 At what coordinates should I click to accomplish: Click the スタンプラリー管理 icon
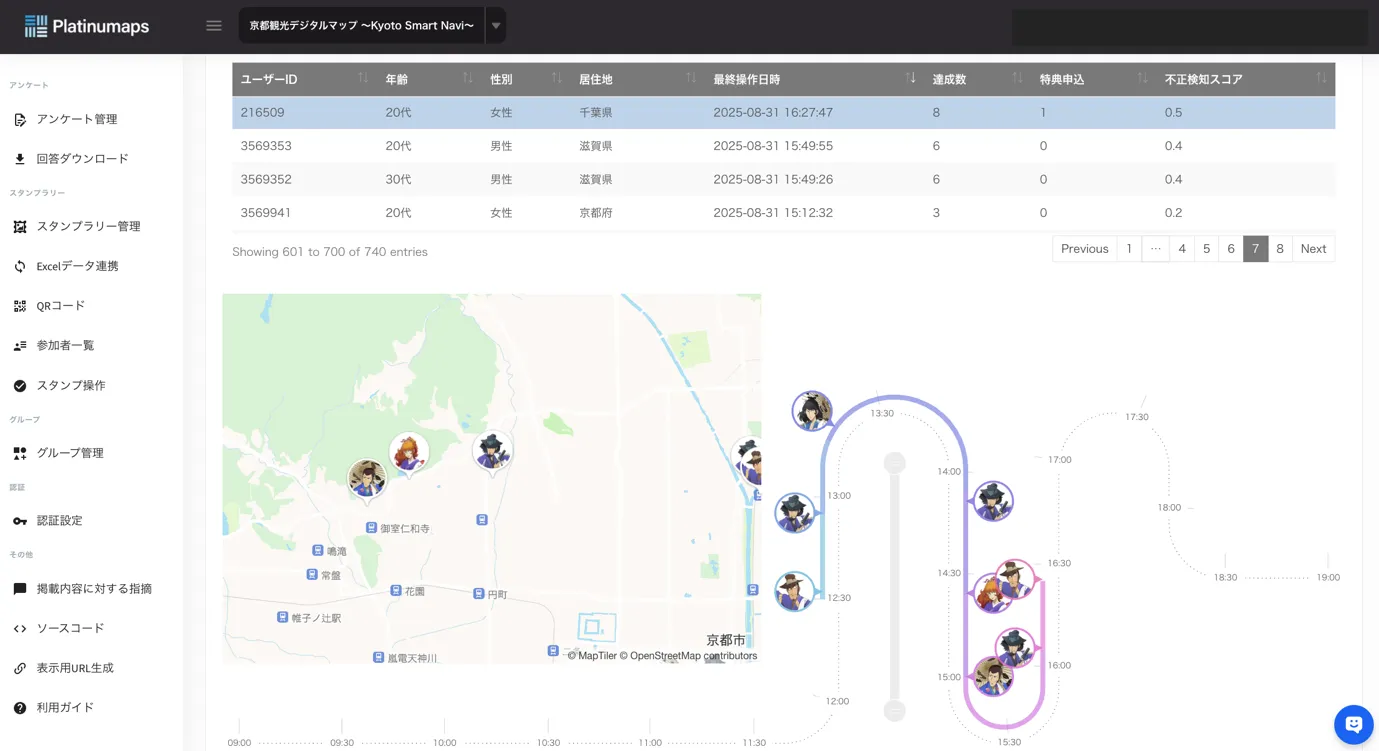(20, 227)
